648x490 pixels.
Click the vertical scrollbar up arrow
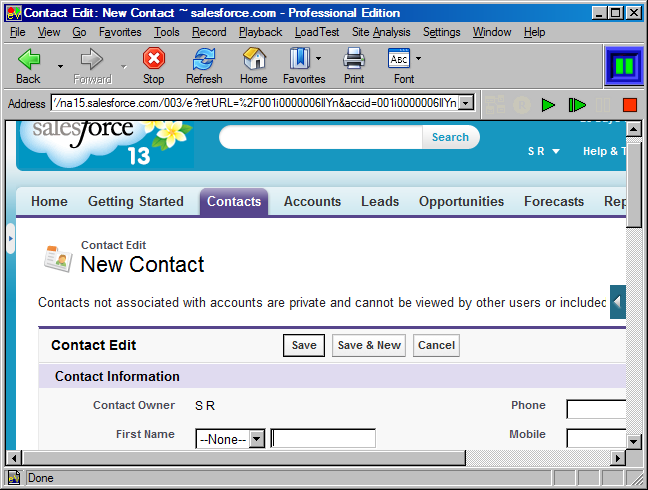tap(634, 129)
